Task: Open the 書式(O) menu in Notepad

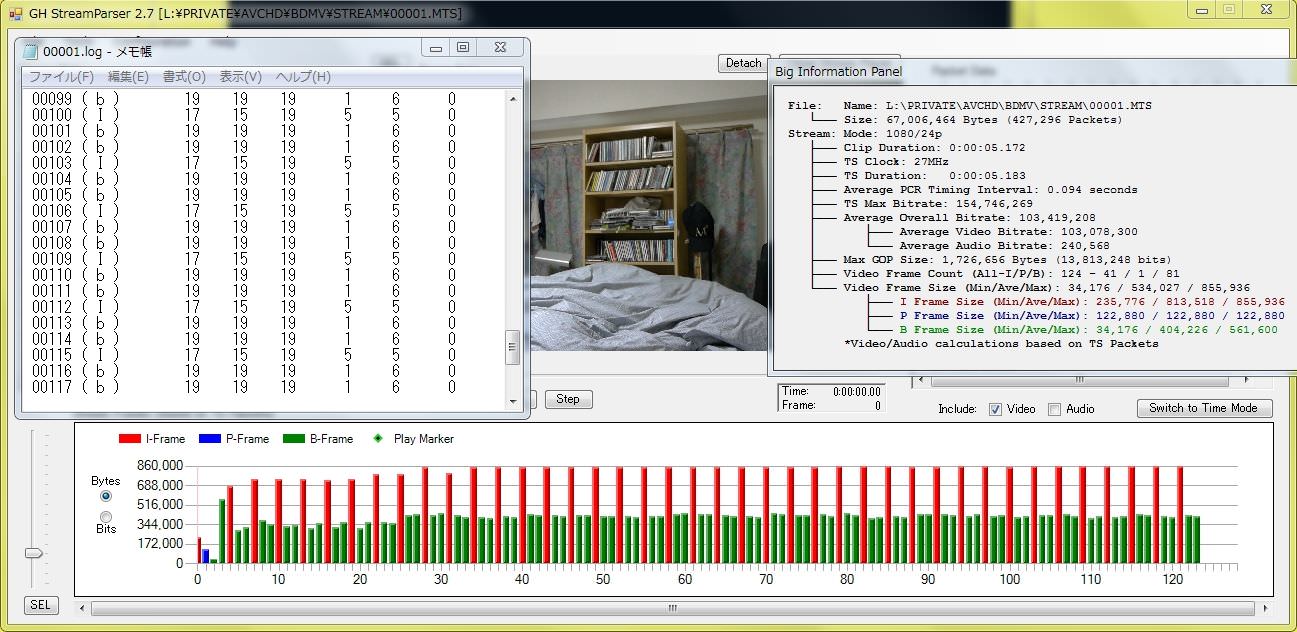Action: [x=184, y=77]
